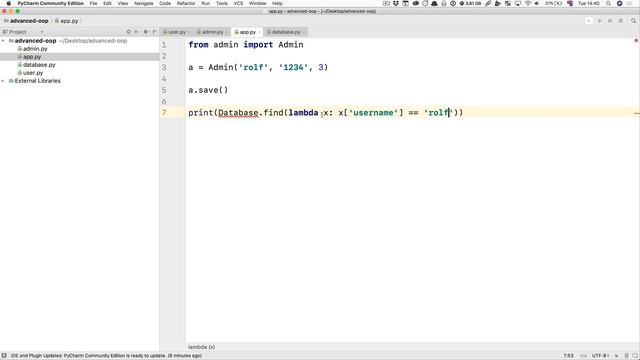Click the inspections profile icon in status bar
This screenshot has height=360, width=640.
click(627, 356)
